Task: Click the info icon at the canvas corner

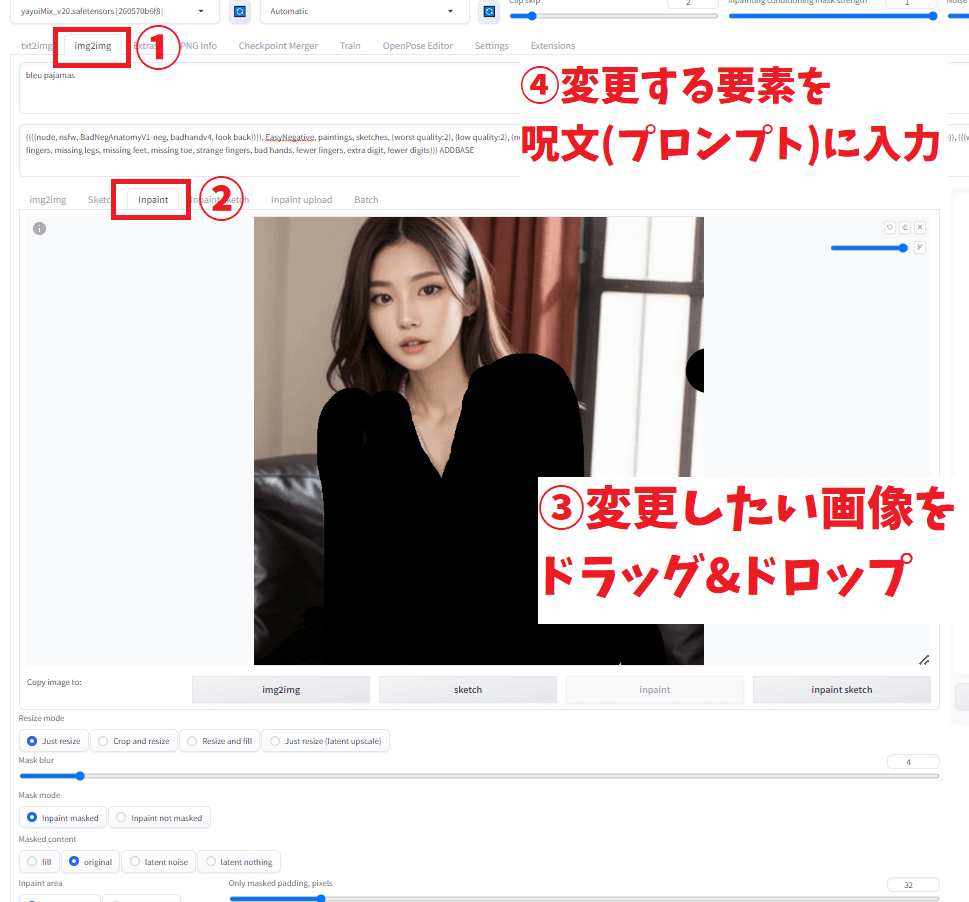Action: [39, 228]
